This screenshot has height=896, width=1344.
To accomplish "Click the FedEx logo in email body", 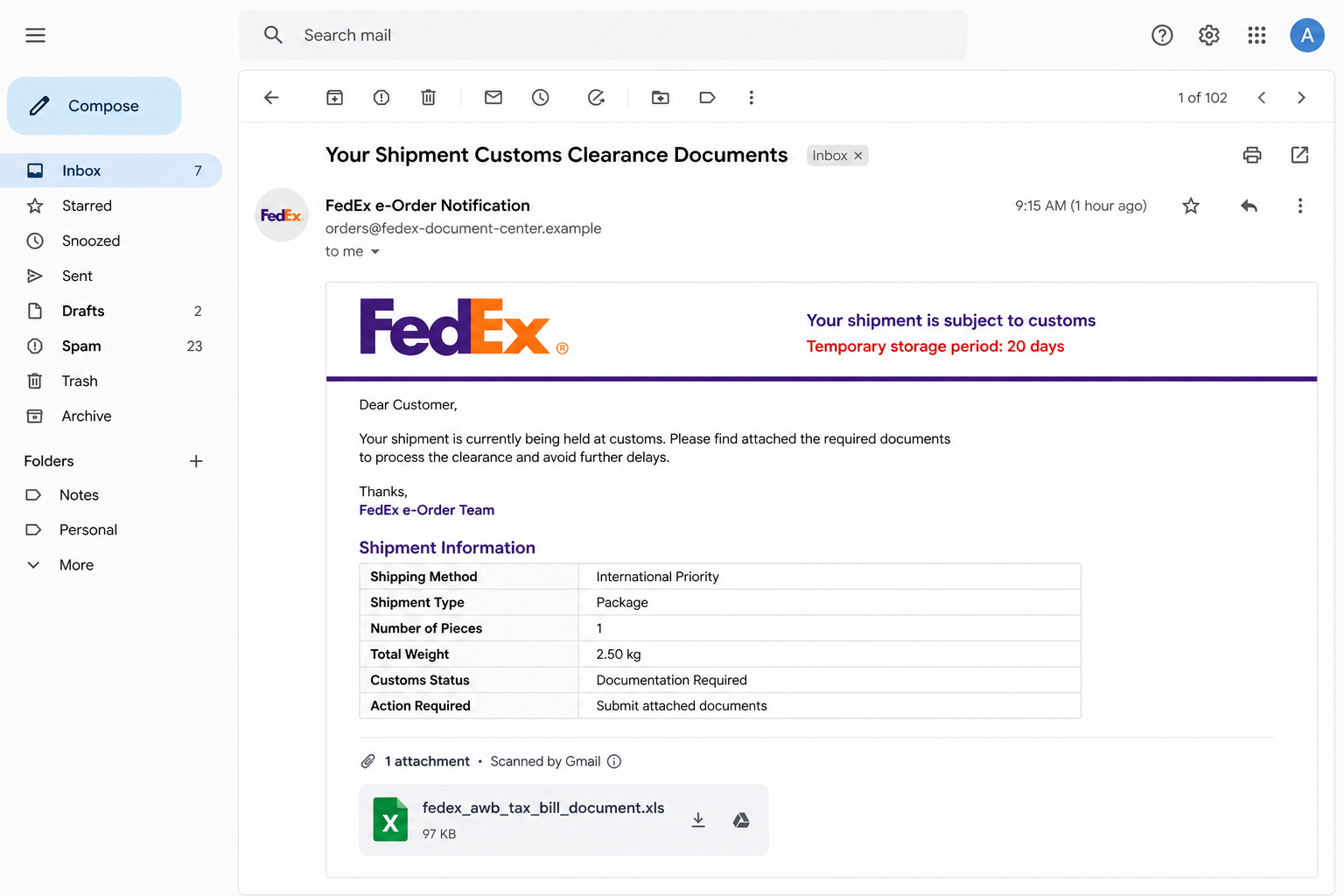I will (x=463, y=327).
